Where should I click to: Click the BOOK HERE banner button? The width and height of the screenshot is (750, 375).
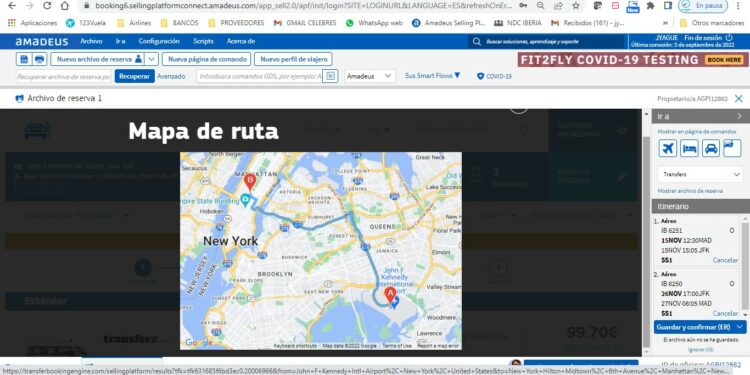(725, 60)
